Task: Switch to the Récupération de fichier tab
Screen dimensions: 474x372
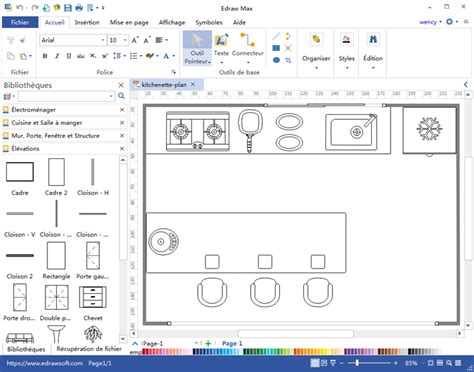Action: tap(89, 349)
